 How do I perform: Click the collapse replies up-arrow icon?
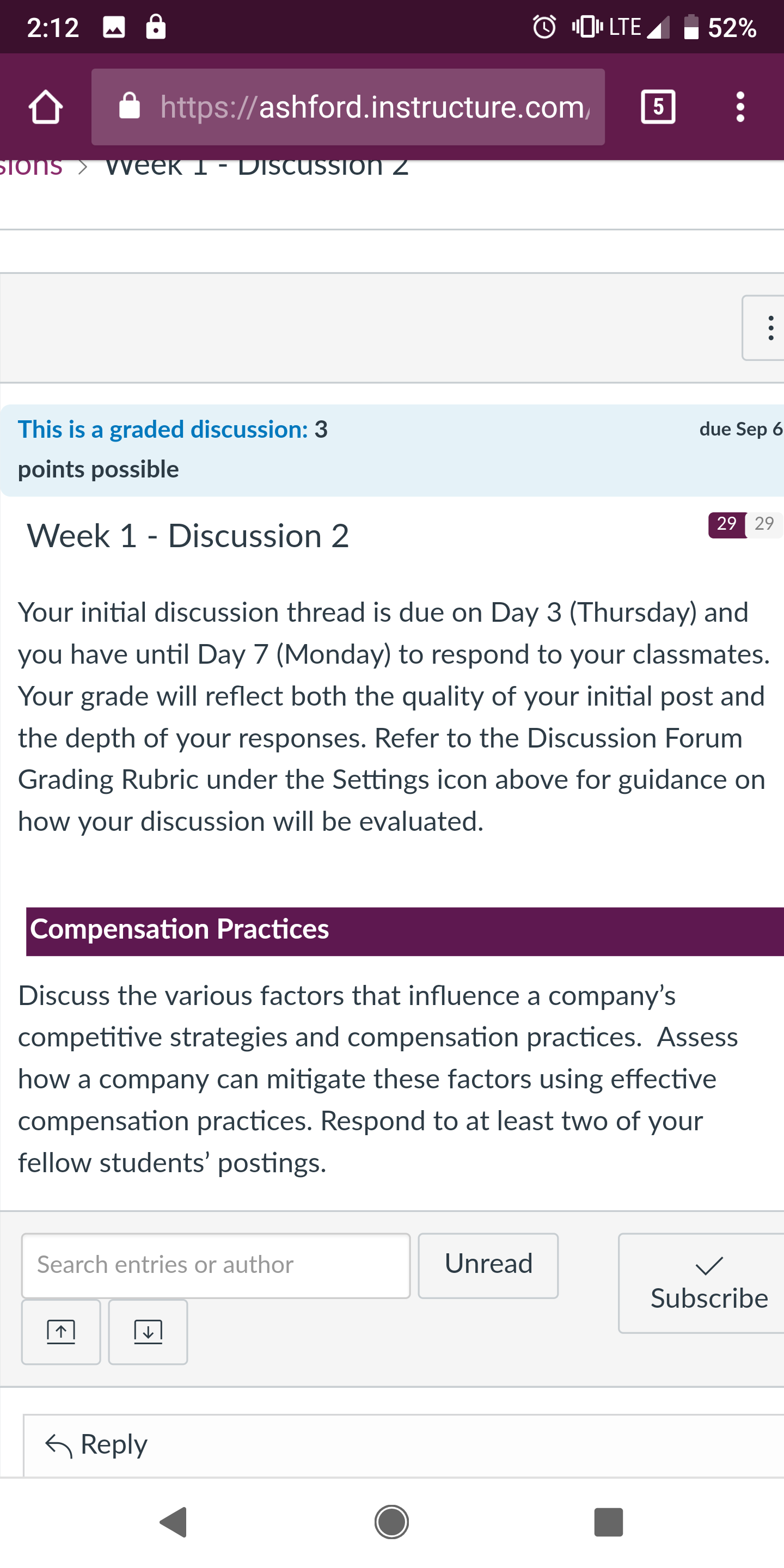pos(61,1332)
